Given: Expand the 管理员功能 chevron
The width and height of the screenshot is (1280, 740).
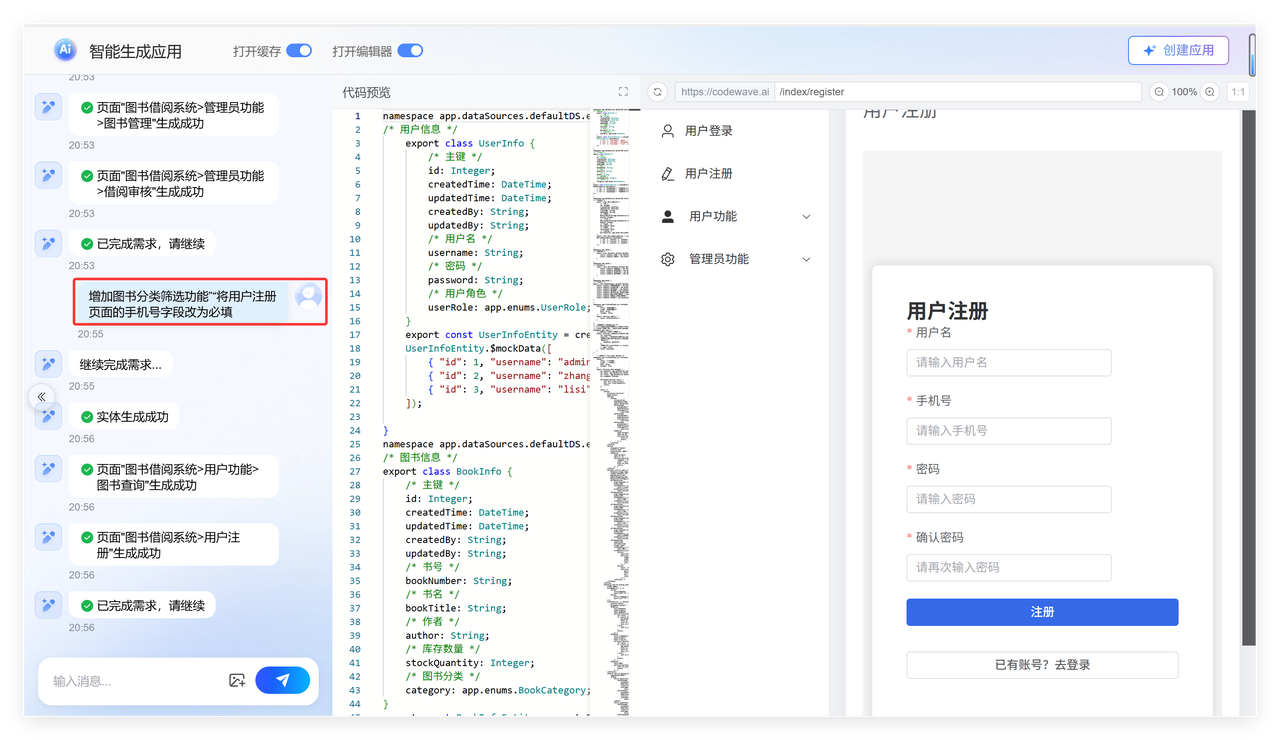Looking at the screenshot, I should tap(806, 260).
